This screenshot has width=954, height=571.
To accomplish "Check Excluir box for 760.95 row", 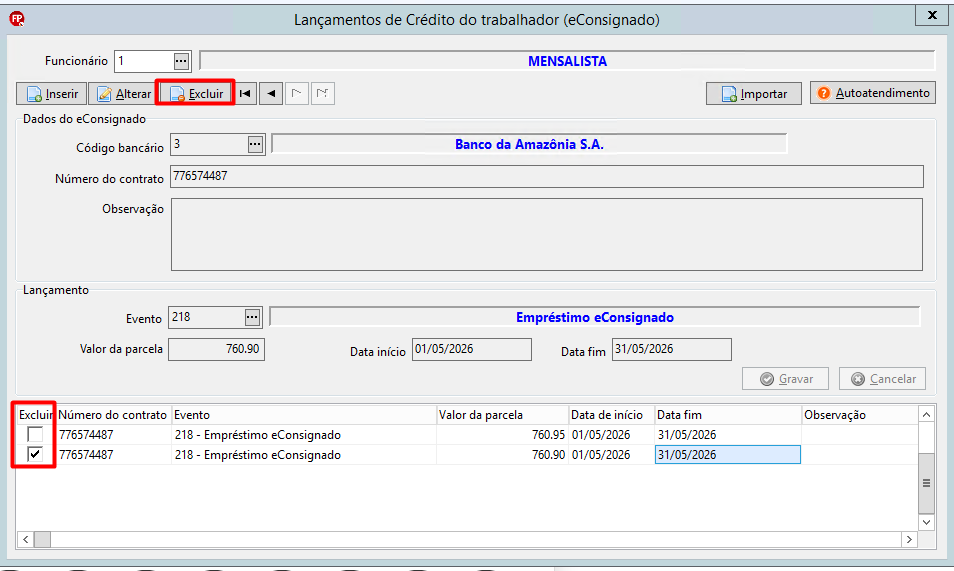I will [35, 435].
